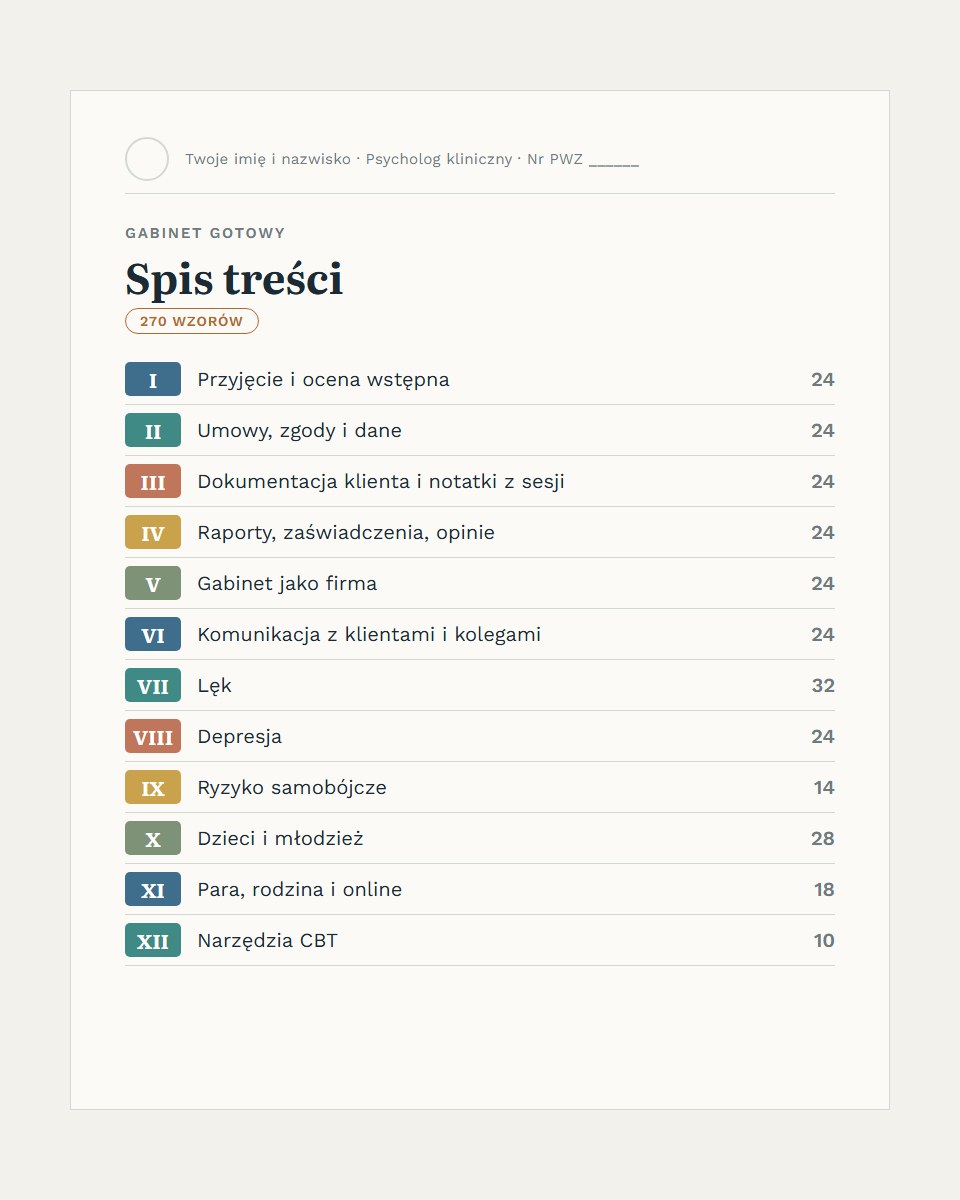Open Komunikacja z klientami i kolegami

(x=369, y=634)
